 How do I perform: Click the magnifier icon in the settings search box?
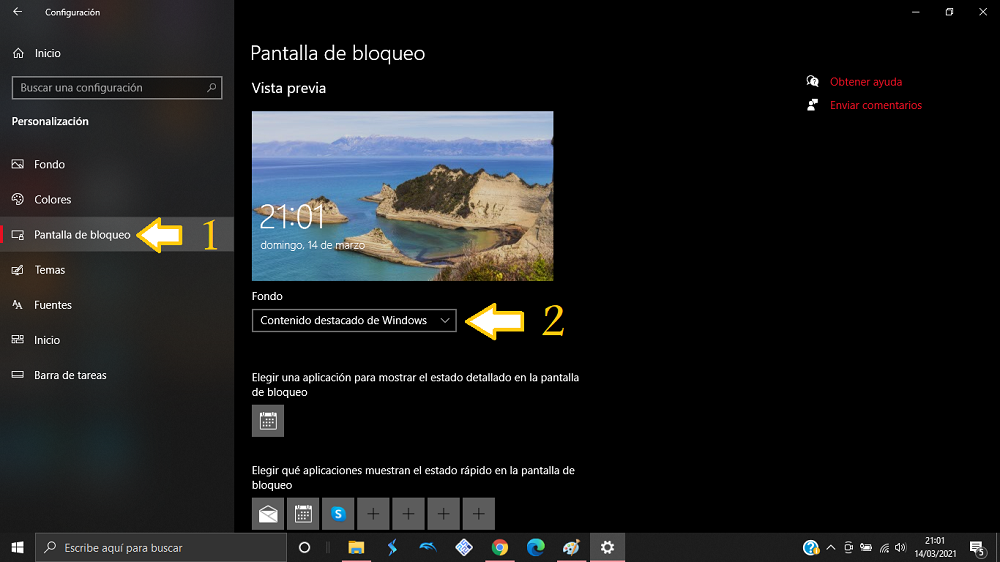click(x=212, y=87)
